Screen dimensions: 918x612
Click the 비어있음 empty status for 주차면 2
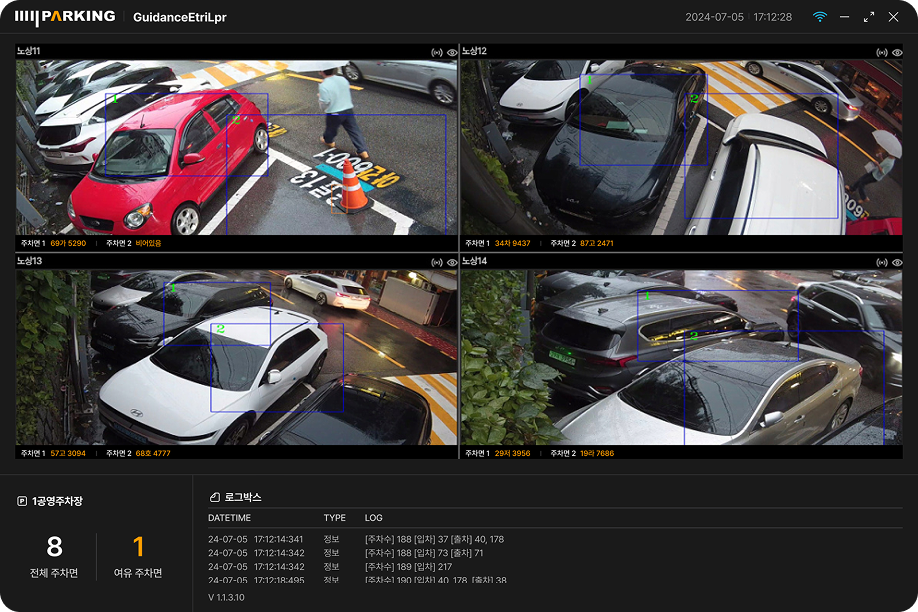(x=148, y=243)
